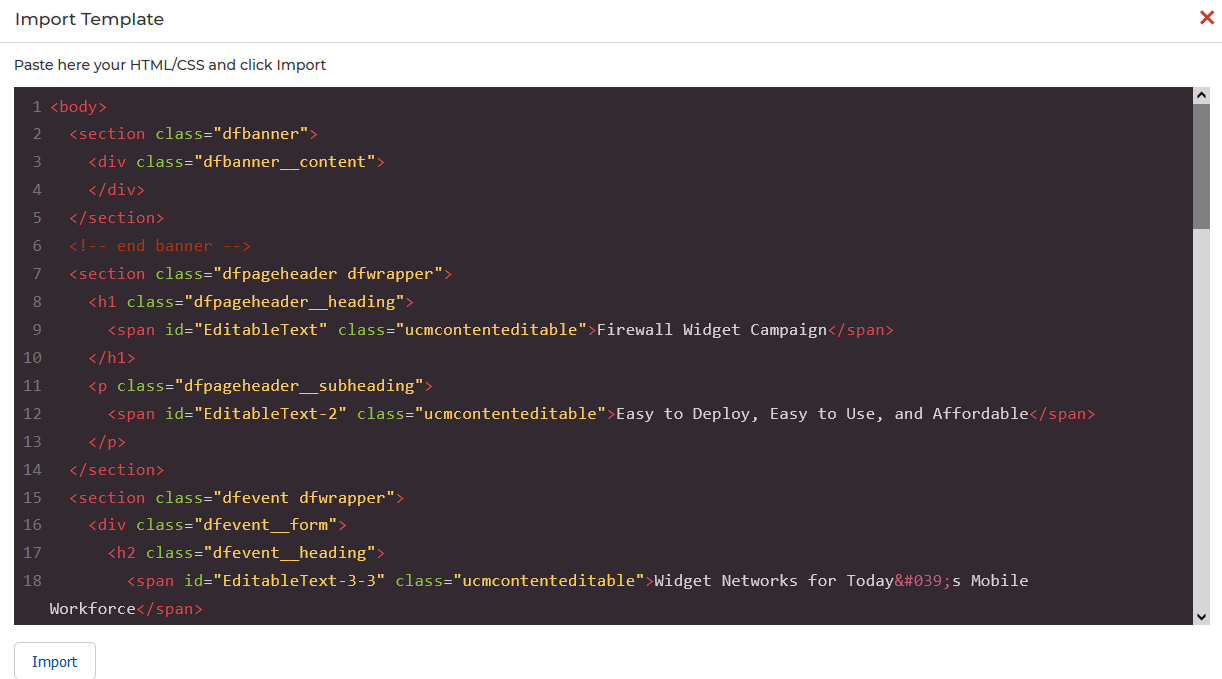Click text "Widget Networks for Today"

(x=774, y=581)
